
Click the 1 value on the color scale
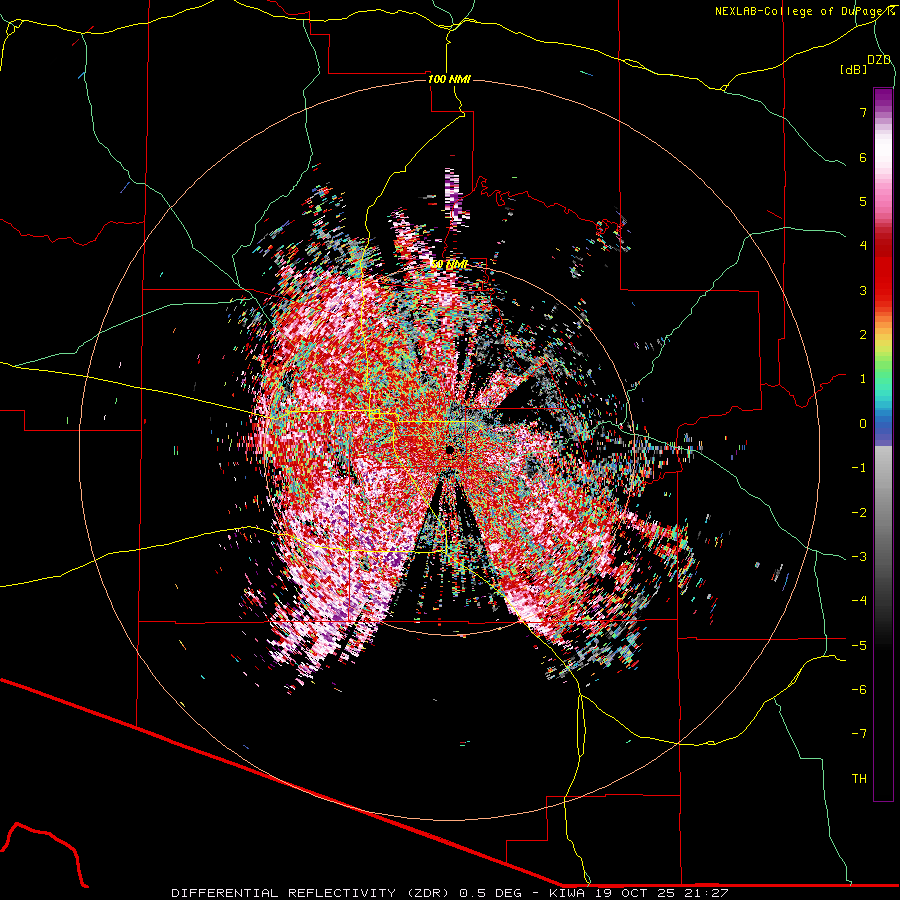click(863, 379)
